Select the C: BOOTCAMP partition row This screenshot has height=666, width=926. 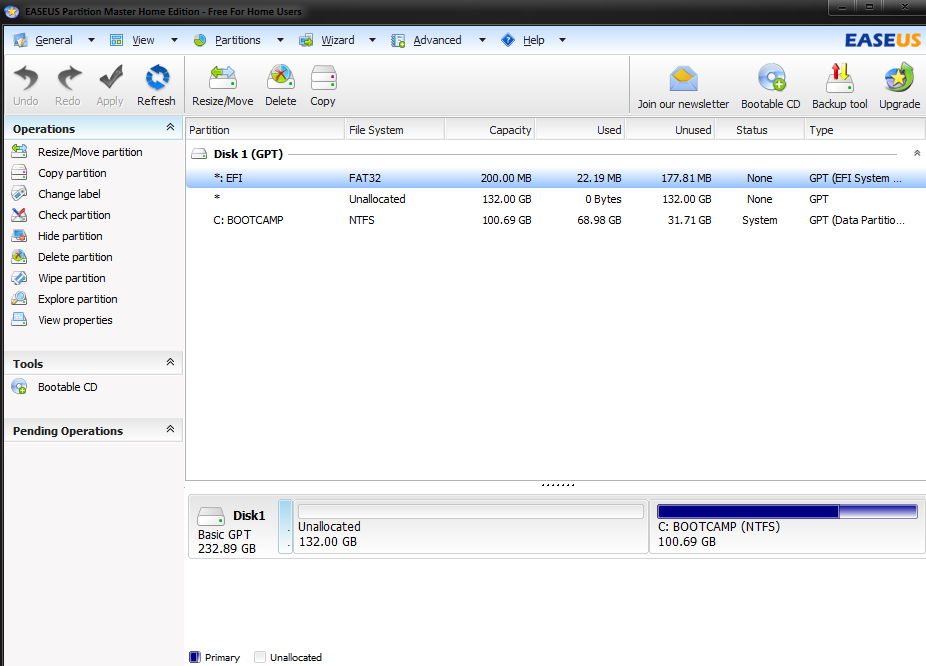coord(556,220)
